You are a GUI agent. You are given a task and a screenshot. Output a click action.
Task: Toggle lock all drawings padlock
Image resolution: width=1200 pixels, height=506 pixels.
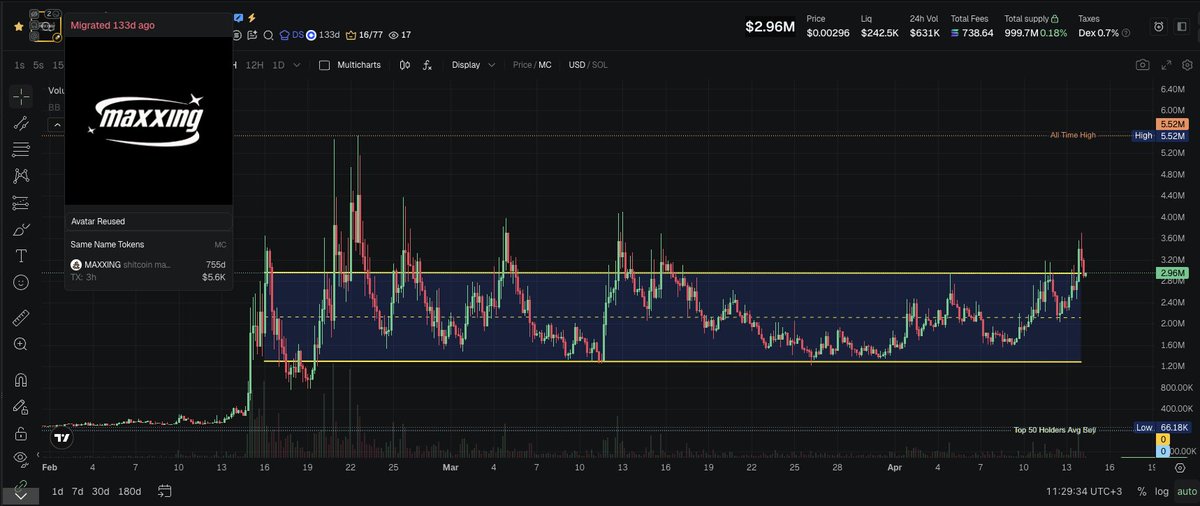click(21, 433)
